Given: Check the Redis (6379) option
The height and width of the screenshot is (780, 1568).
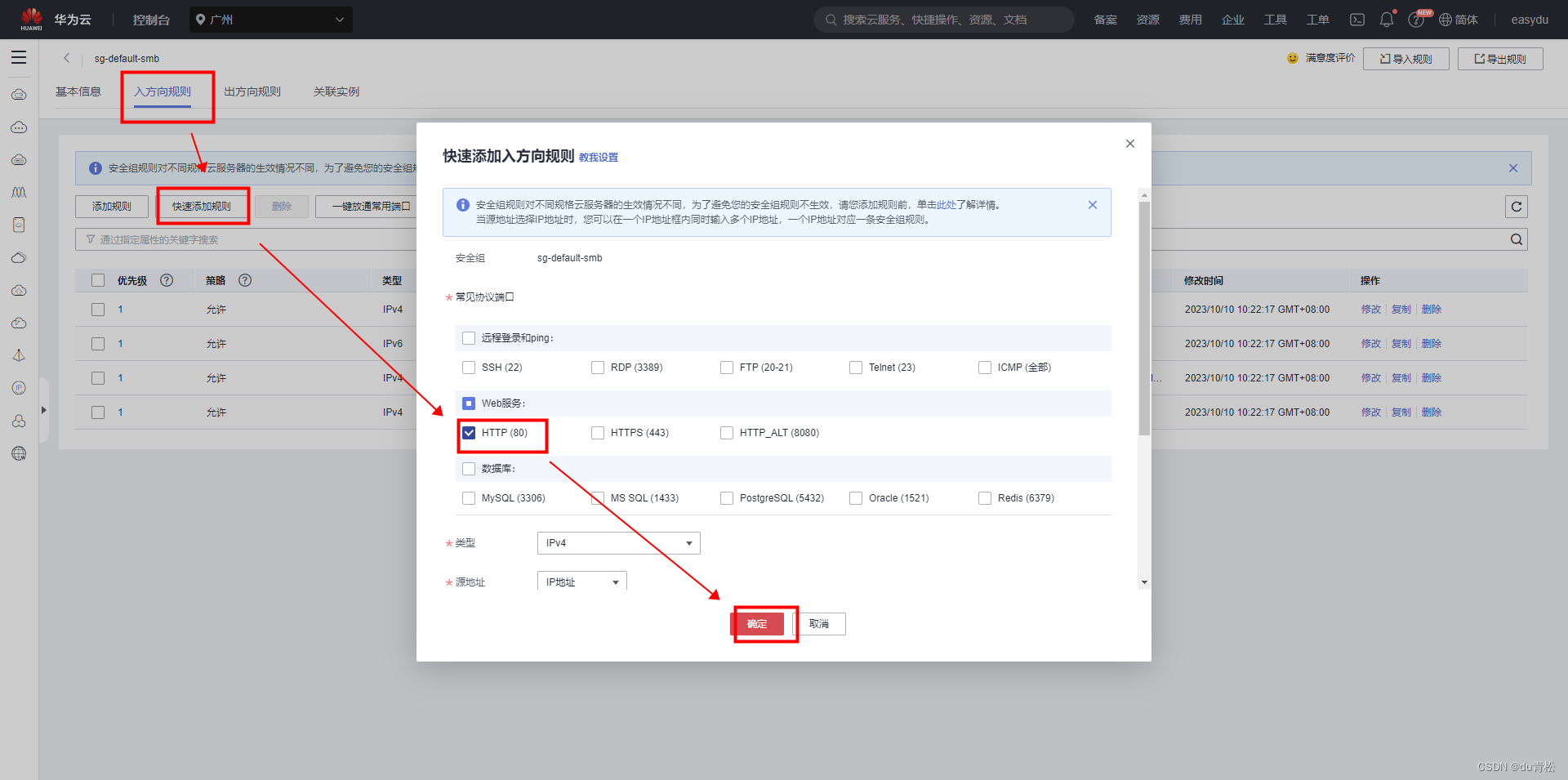Looking at the screenshot, I should coord(985,498).
